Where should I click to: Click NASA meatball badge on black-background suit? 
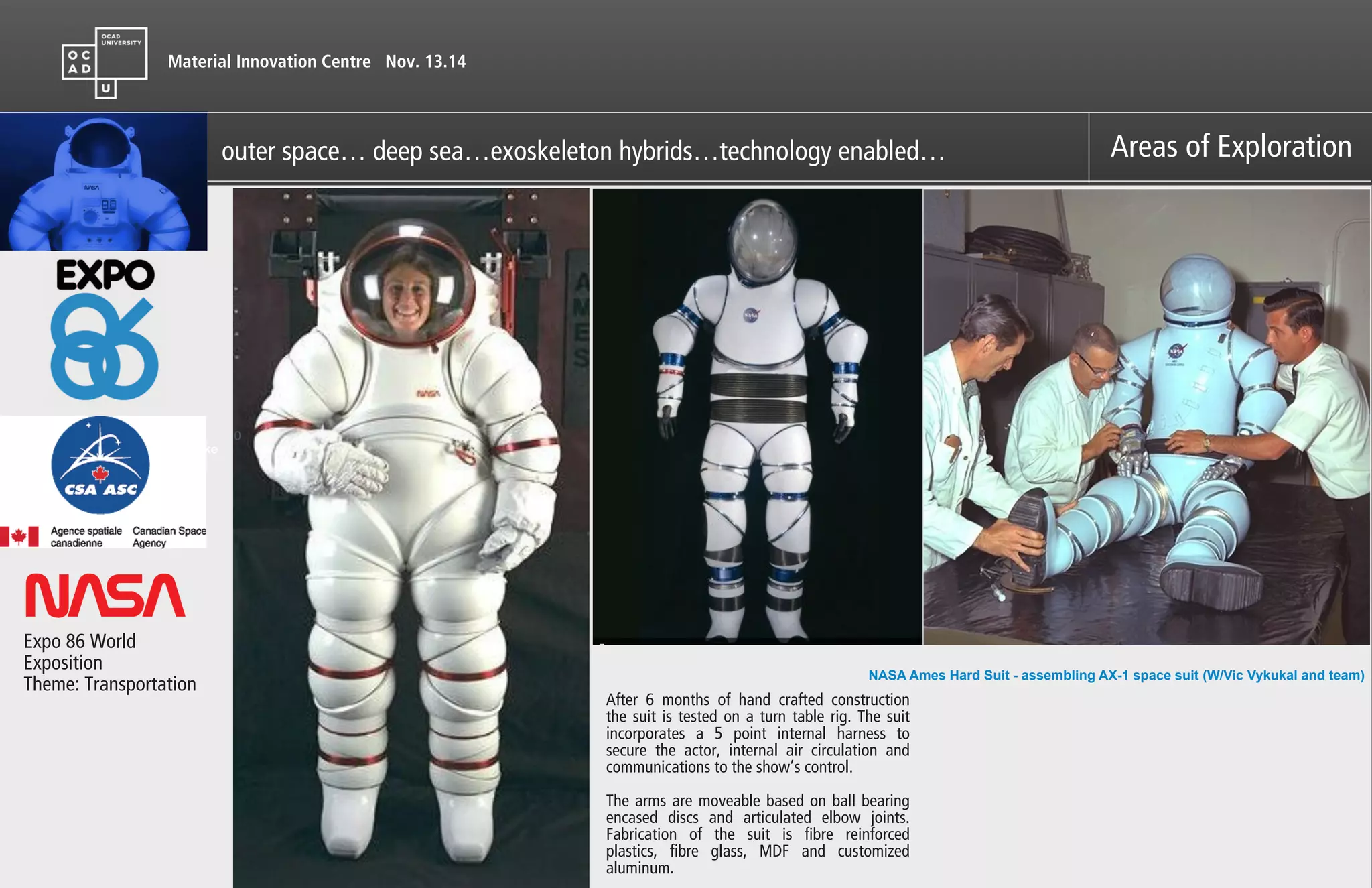pos(751,314)
